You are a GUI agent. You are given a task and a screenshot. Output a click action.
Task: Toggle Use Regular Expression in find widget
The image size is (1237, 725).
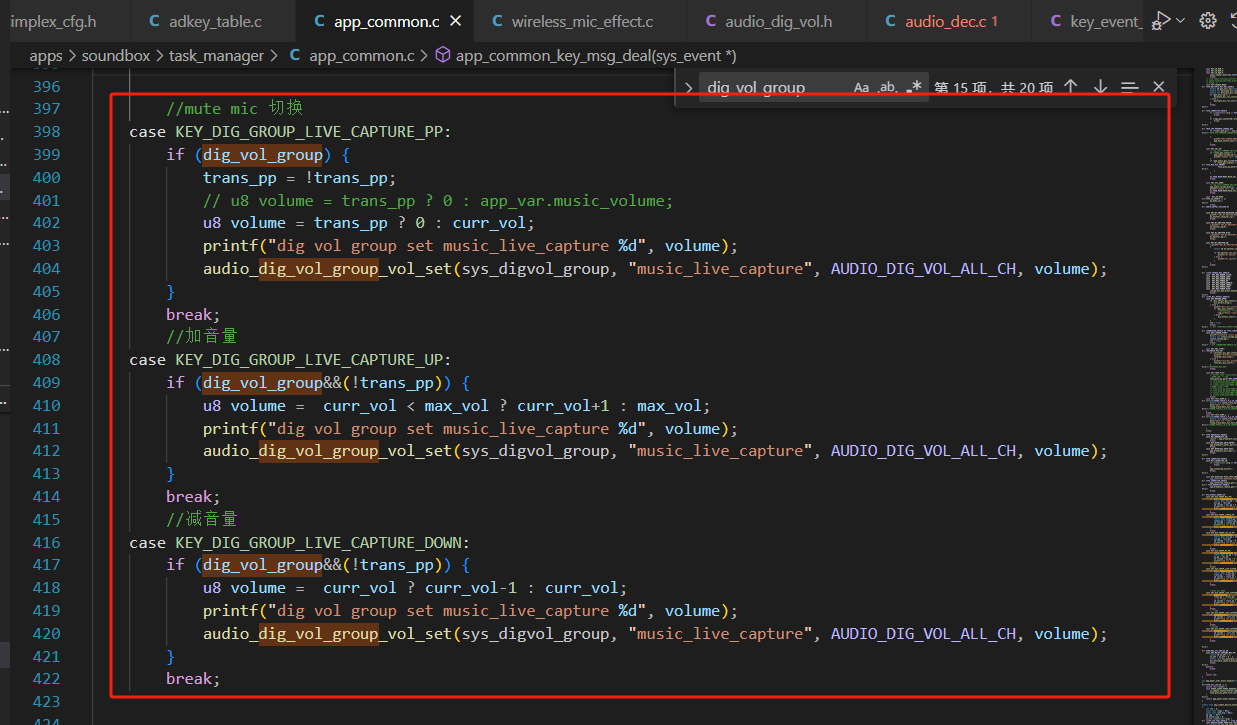click(913, 88)
